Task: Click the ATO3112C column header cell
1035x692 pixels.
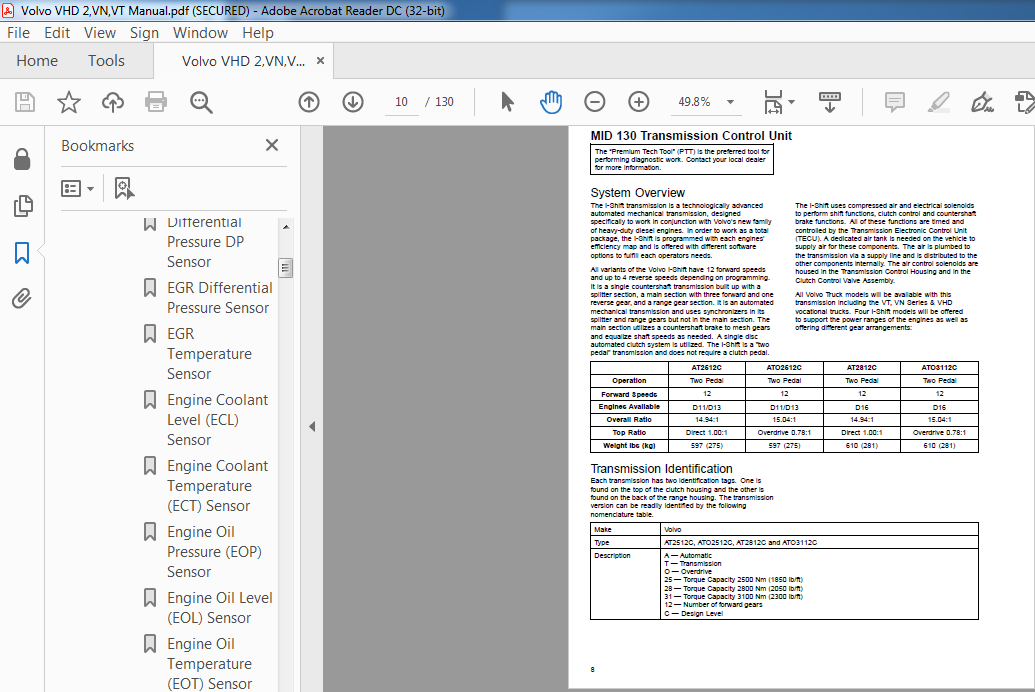Action: (939, 368)
